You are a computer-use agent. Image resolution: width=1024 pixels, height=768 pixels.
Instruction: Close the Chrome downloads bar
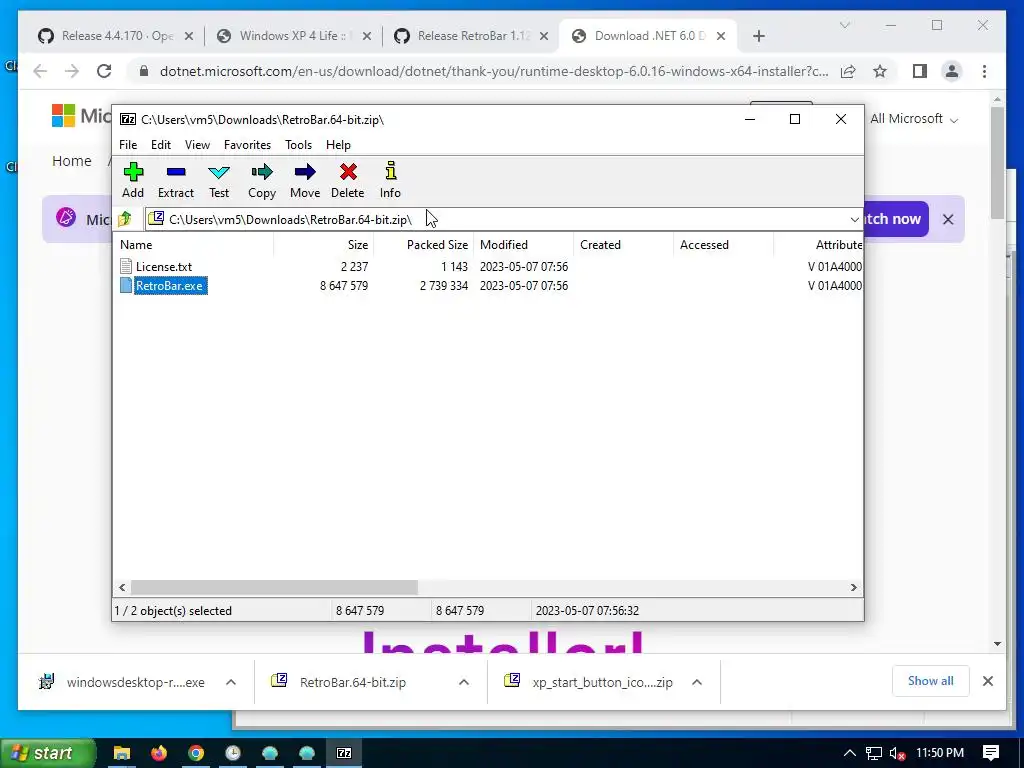pos(987,681)
